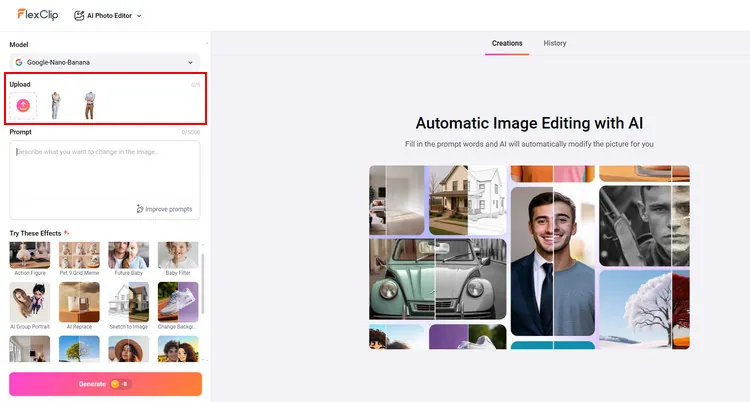Select the second uploaded person thumbnail with brown pants
The height and width of the screenshot is (402, 750).
tap(89, 105)
